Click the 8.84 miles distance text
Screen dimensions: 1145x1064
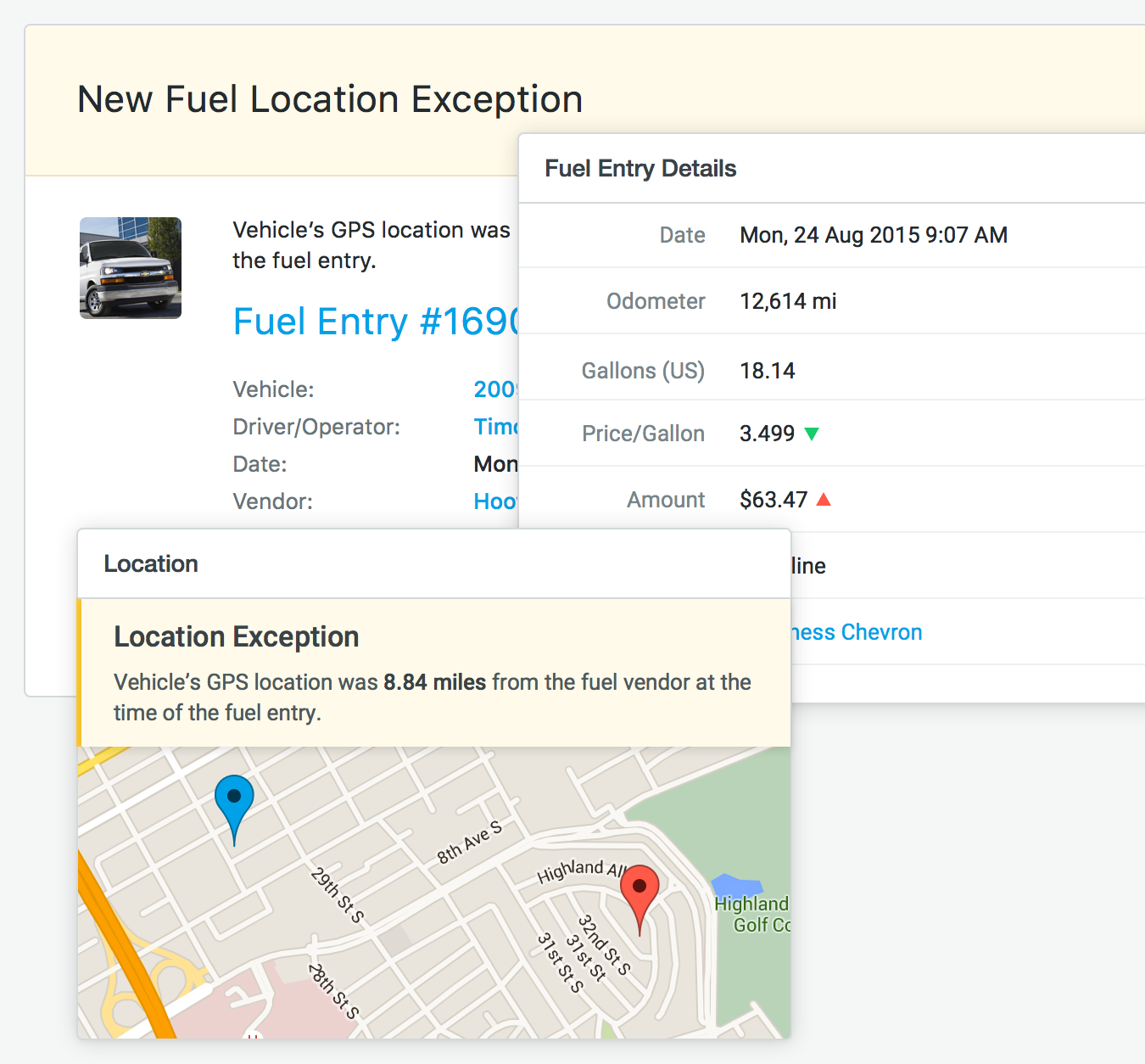(x=434, y=682)
